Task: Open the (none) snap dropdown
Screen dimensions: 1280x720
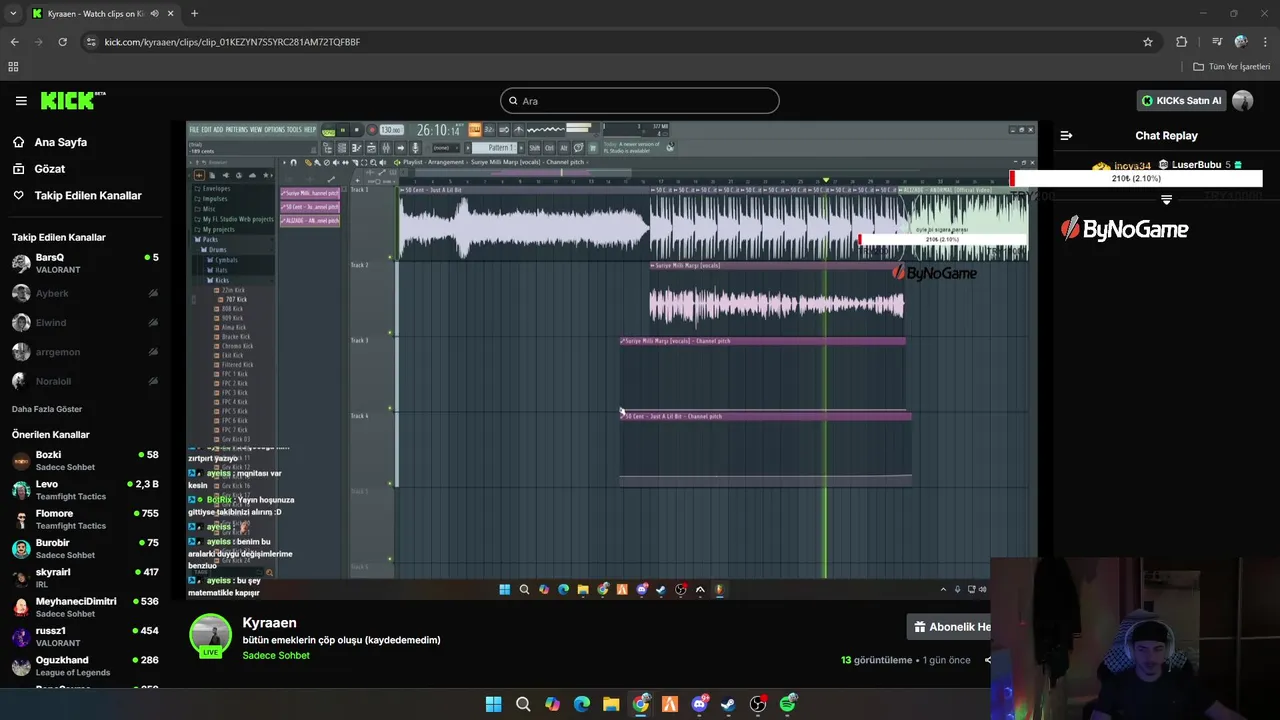Action: 446,148
